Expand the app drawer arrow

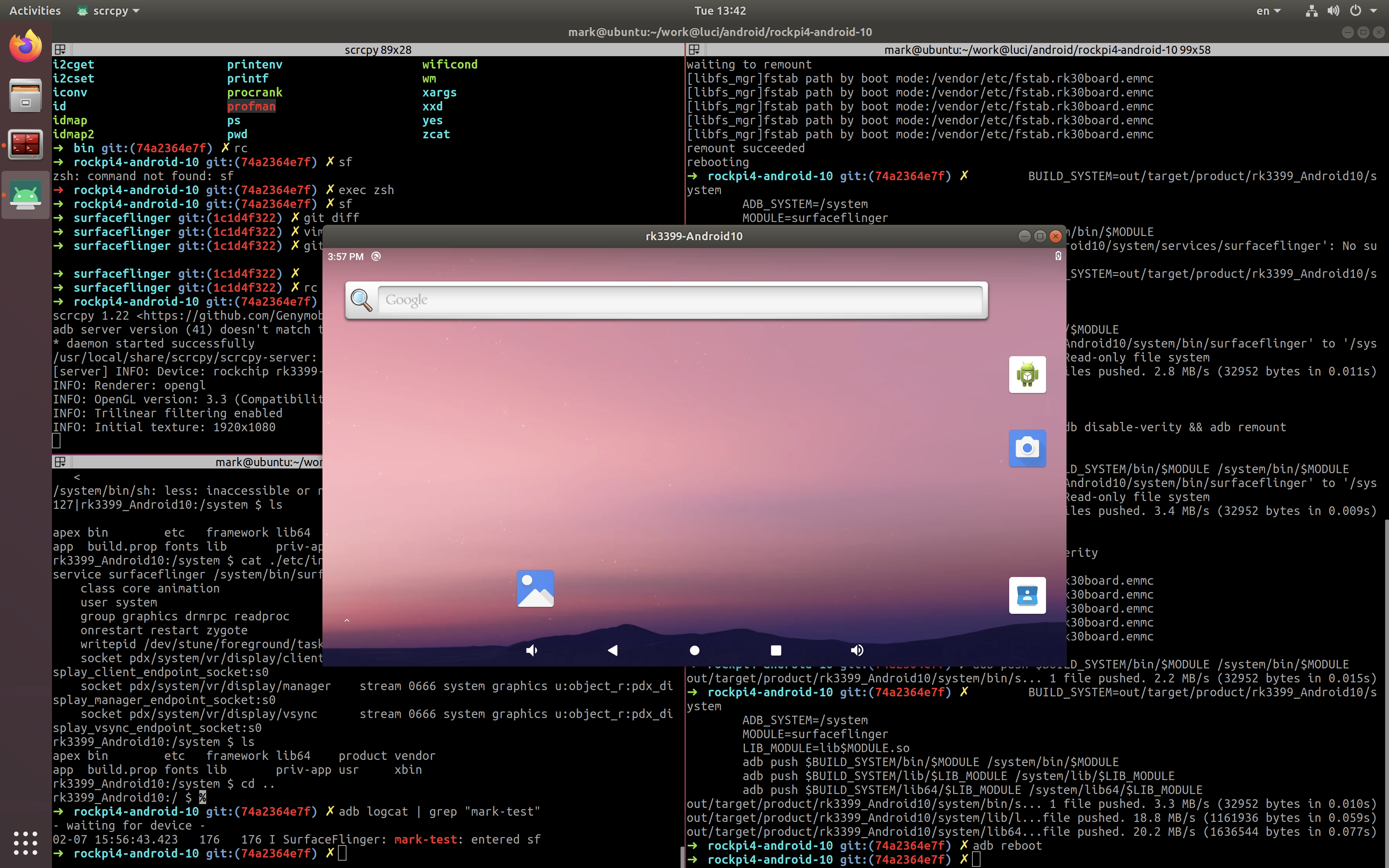click(347, 620)
